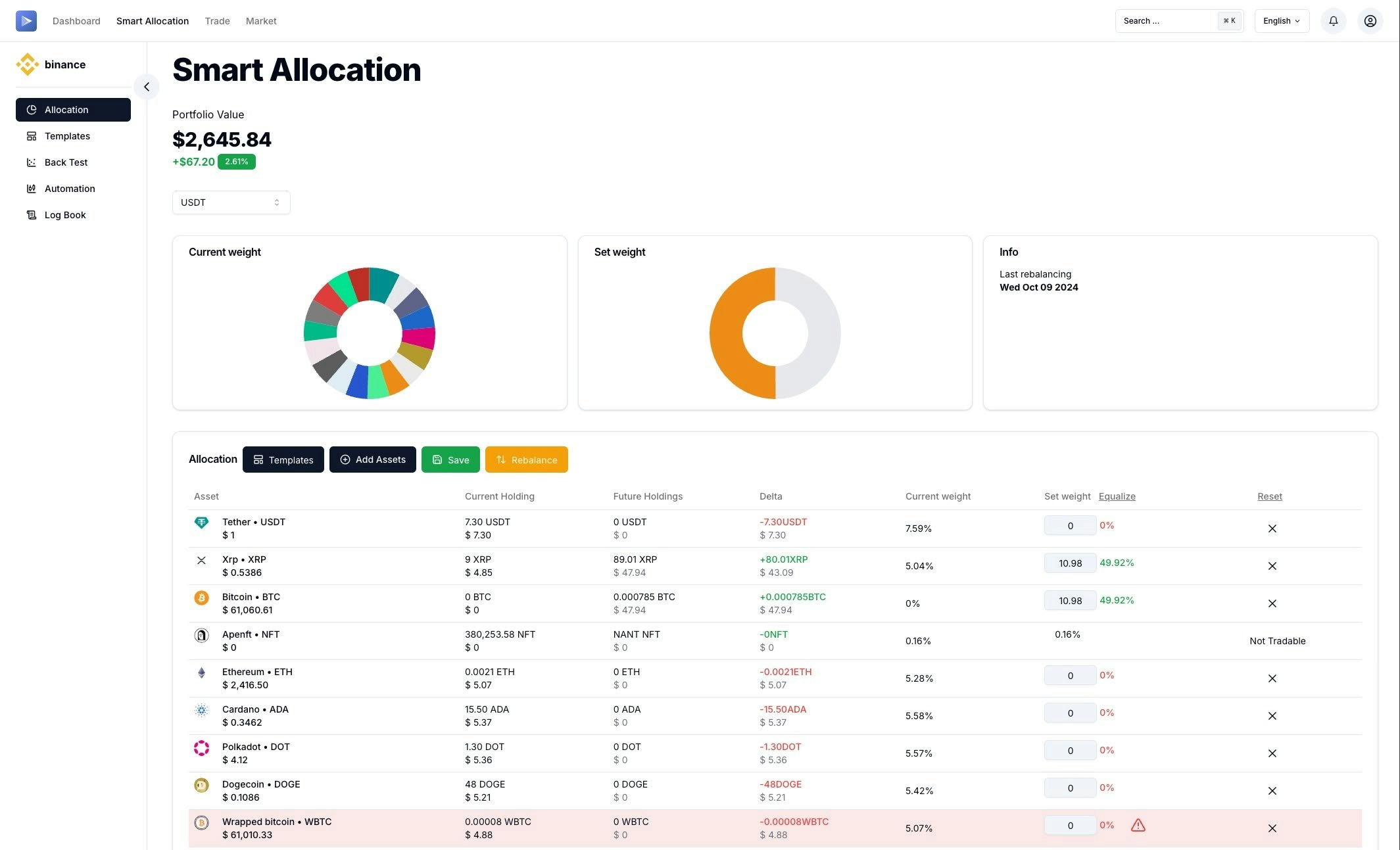Collapse the sidebar with chevron button
Image resolution: width=1400 pixels, height=850 pixels.
point(147,87)
